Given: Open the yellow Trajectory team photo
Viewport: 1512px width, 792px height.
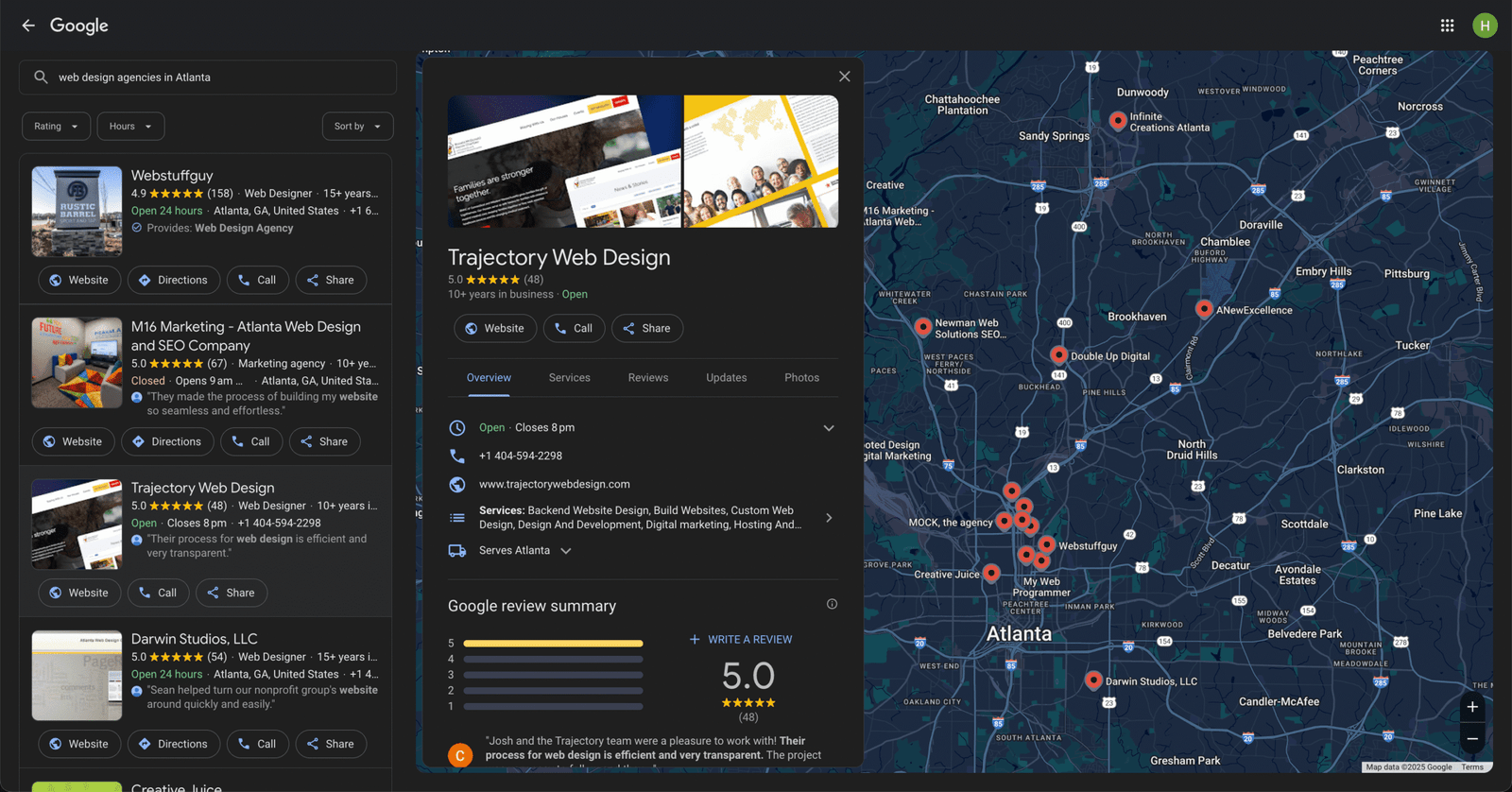Looking at the screenshot, I should (x=761, y=162).
